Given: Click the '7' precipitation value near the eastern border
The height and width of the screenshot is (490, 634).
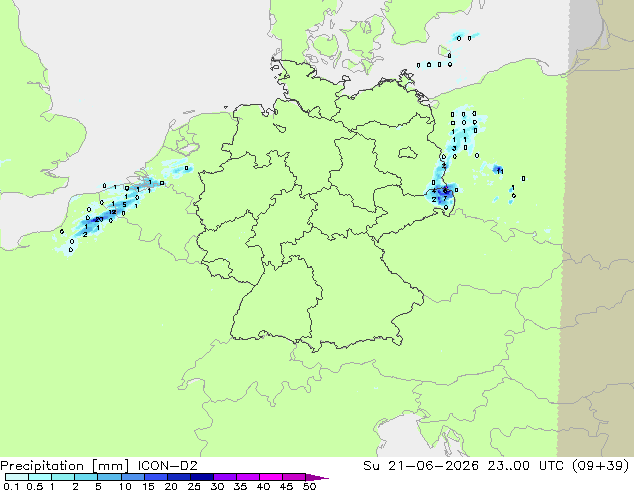Looking at the screenshot, I should tap(445, 199).
